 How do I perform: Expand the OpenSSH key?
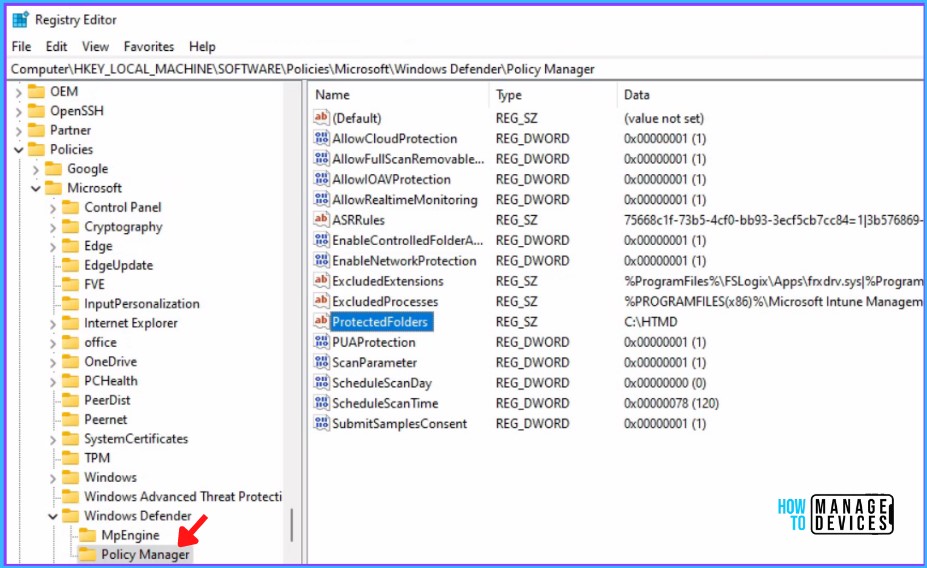tap(18, 112)
